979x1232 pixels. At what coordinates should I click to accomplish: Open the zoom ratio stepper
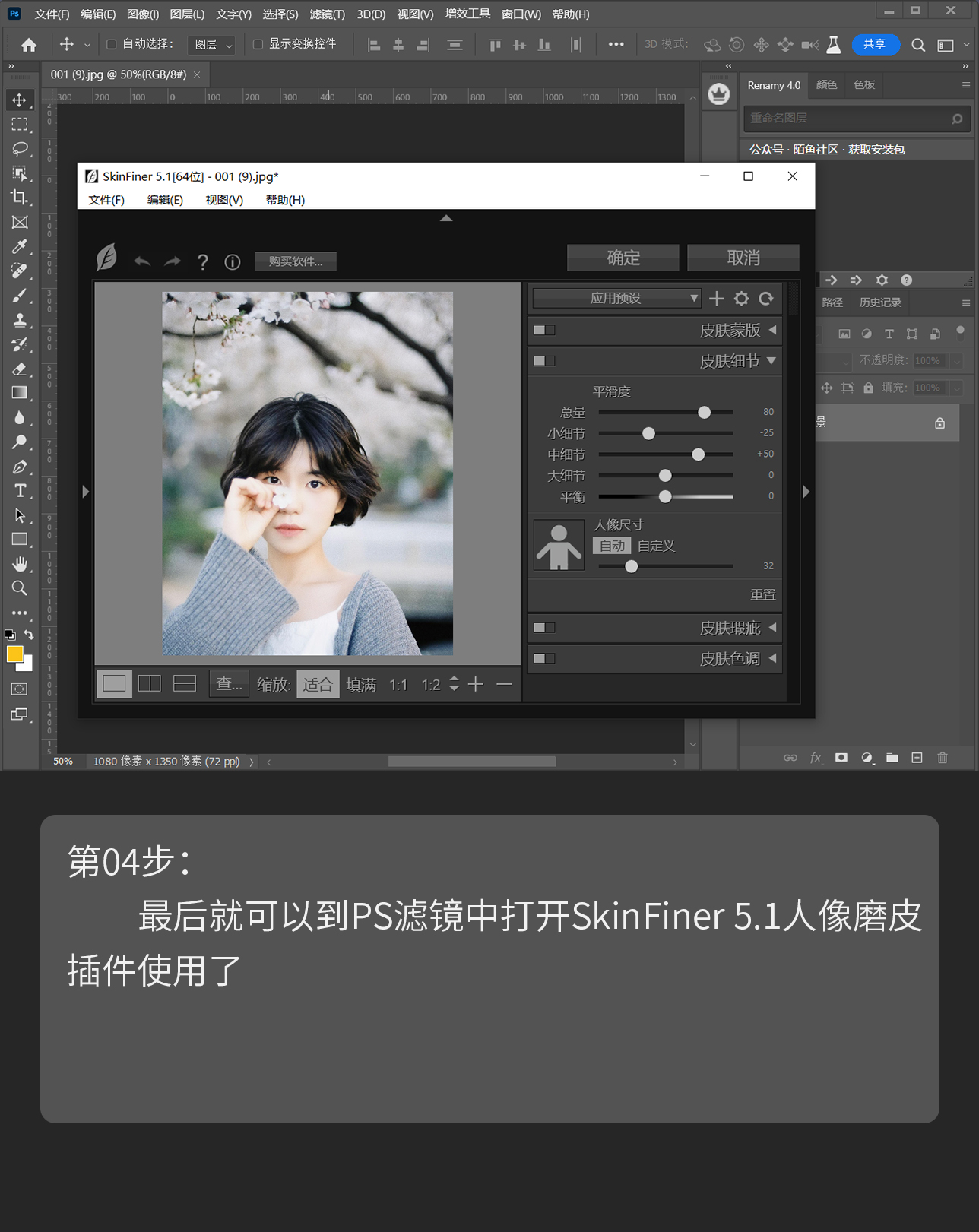454,684
